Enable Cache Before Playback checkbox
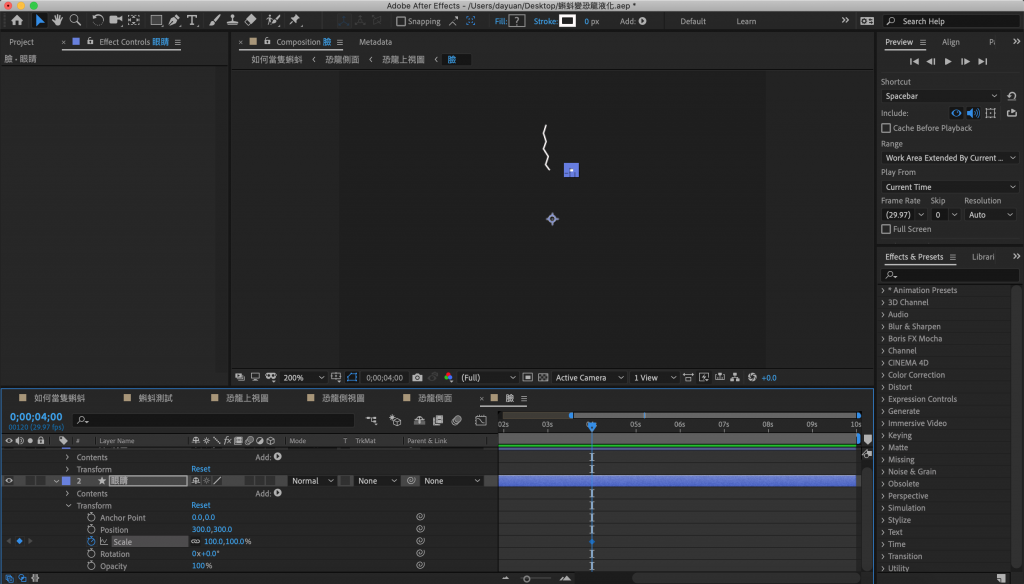 tap(886, 128)
